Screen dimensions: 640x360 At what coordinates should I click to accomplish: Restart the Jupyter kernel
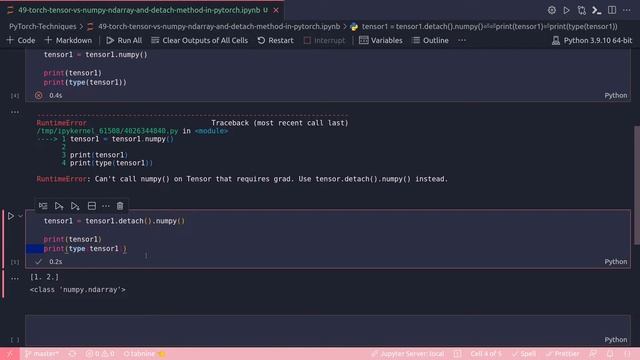276,40
